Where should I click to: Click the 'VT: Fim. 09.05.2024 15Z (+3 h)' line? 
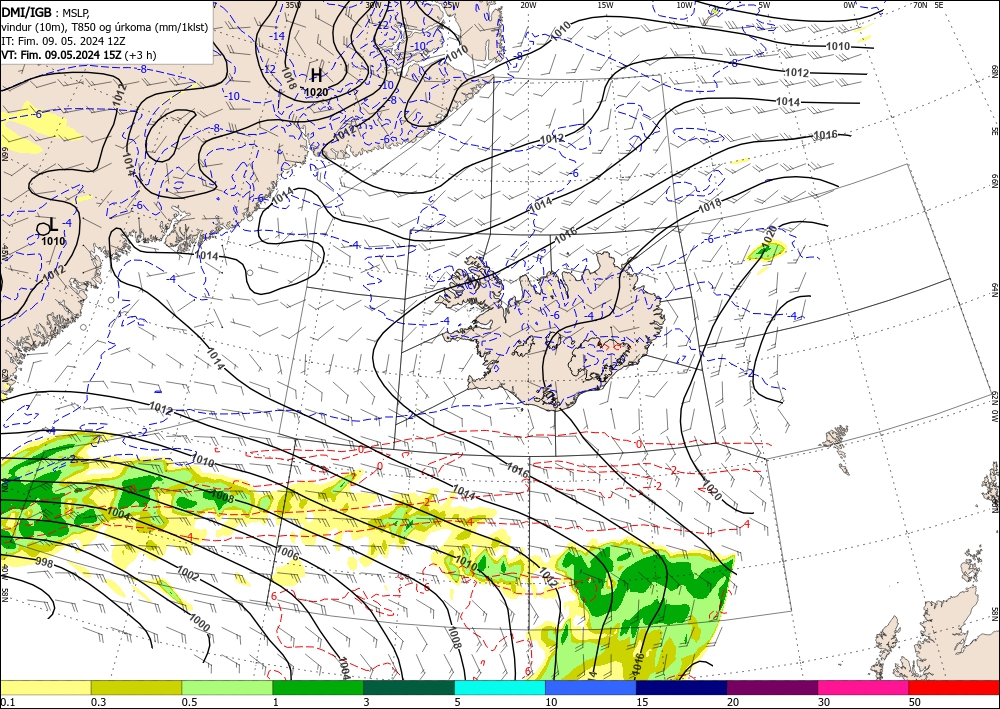click(x=78, y=55)
